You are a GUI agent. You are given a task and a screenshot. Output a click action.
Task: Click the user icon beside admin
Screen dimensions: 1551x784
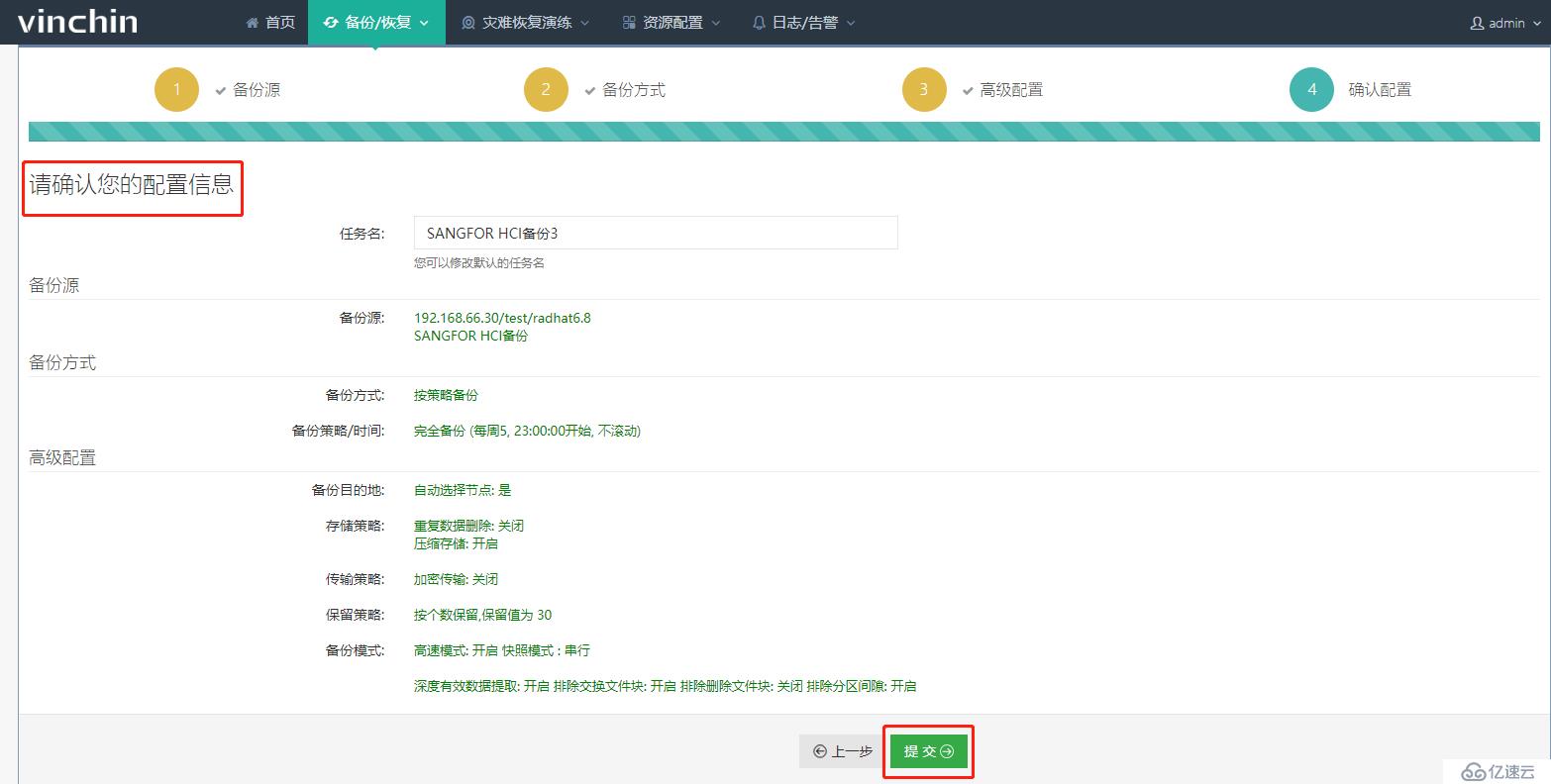tap(1477, 22)
